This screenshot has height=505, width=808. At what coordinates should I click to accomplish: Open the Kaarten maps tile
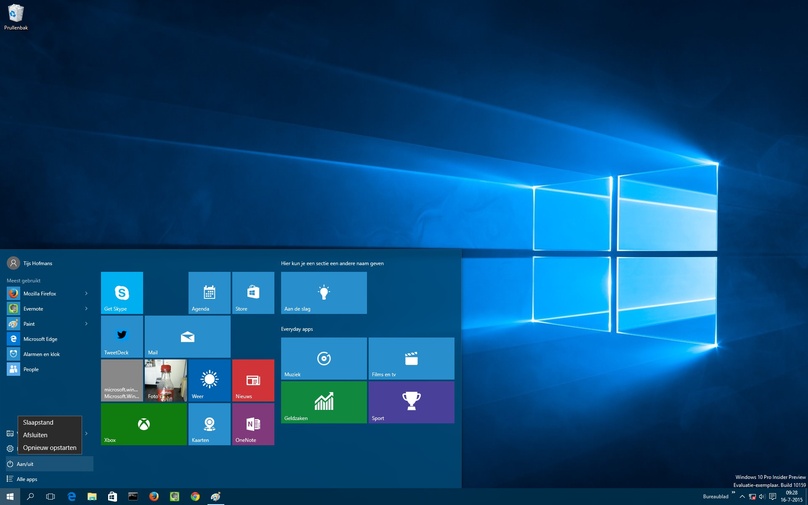(x=209, y=424)
